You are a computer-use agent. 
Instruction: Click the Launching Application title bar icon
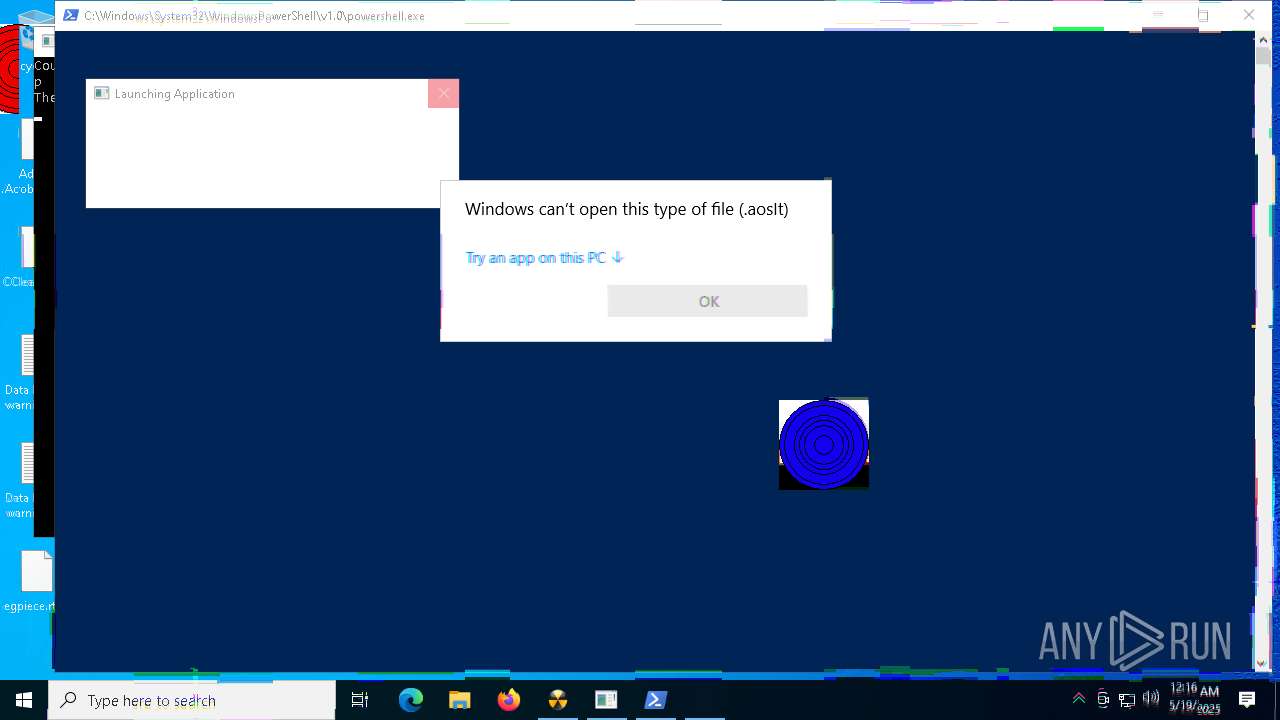coord(101,93)
